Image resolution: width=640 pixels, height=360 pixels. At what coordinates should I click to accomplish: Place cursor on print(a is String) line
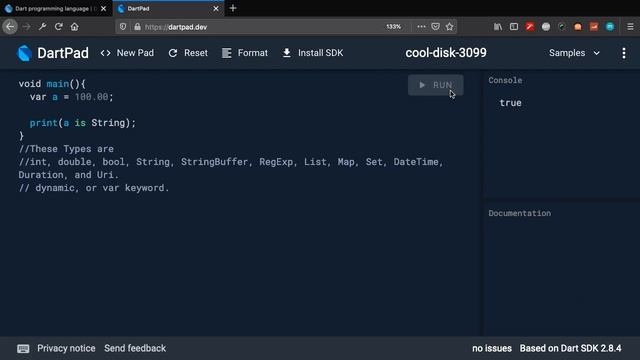click(x=82, y=123)
